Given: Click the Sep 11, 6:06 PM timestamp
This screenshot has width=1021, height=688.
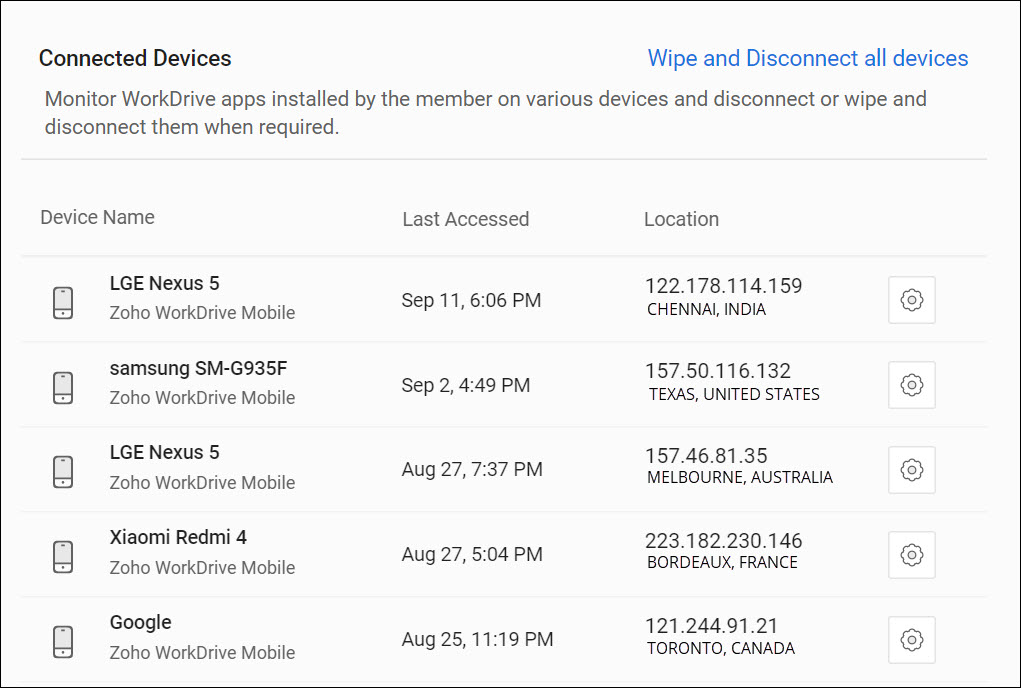Looking at the screenshot, I should pos(471,300).
